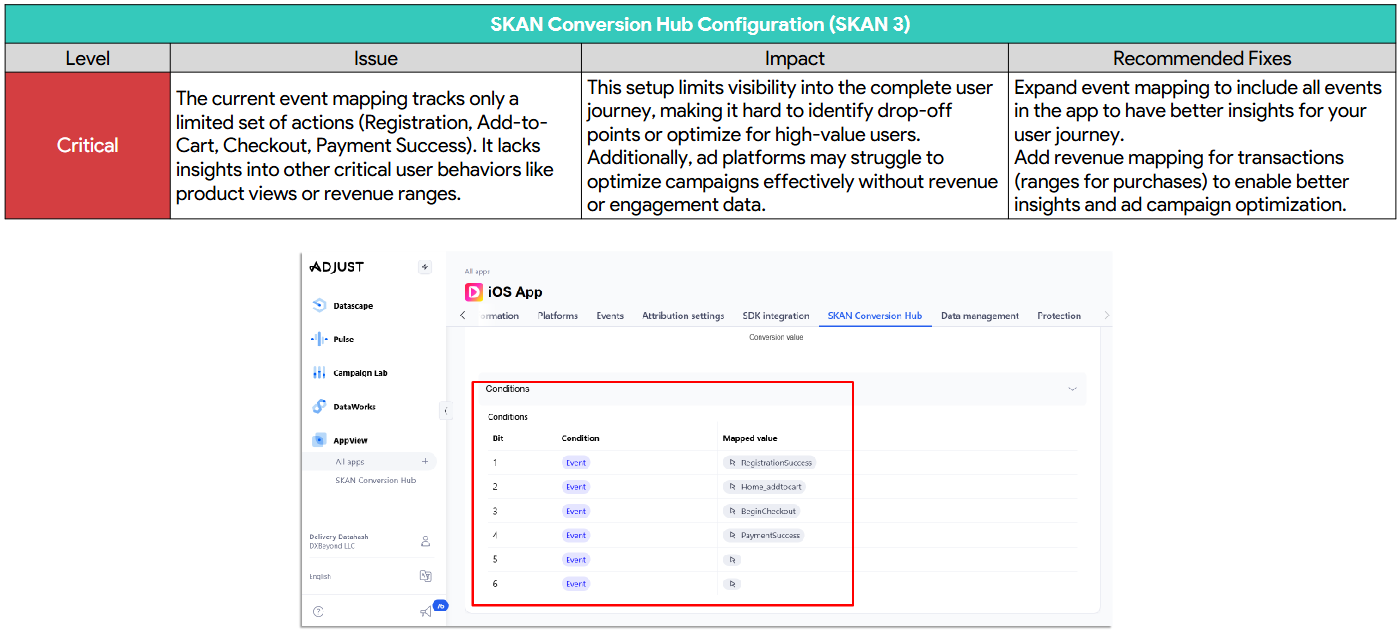Switch to the Attribution settings tab

[x=683, y=316]
